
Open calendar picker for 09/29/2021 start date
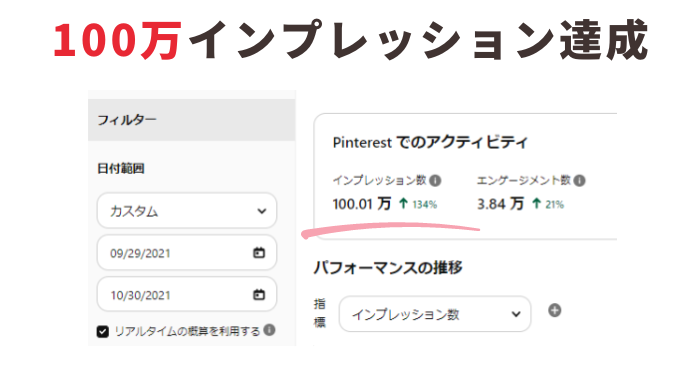259,253
